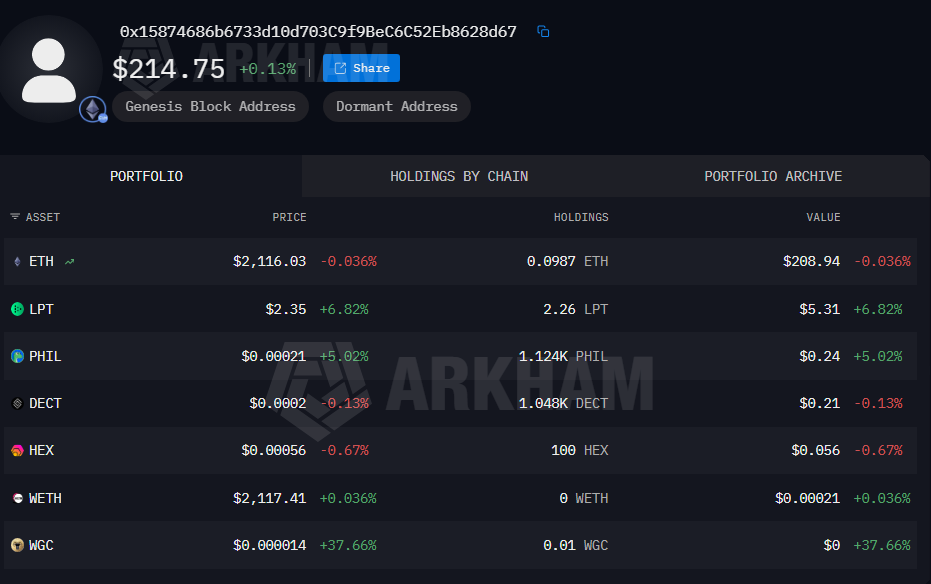
Task: Open the PHIL asset name
Action: [45, 356]
